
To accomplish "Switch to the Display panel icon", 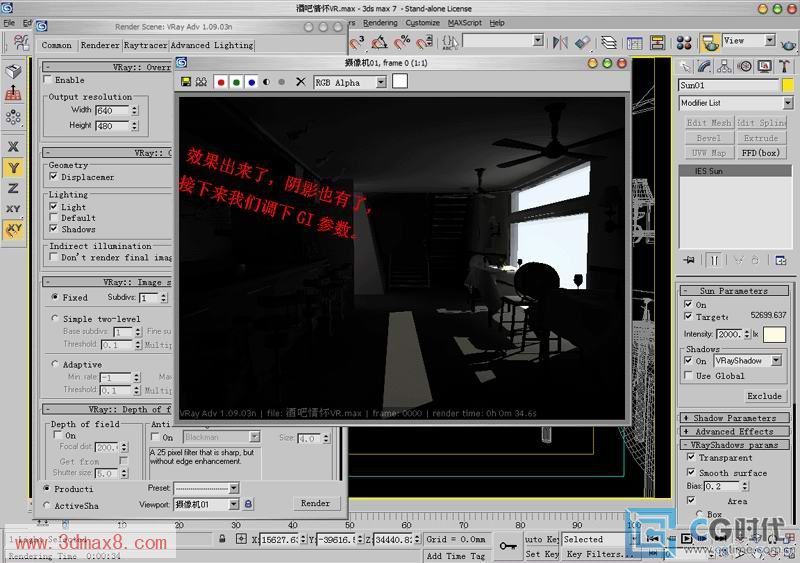I will coord(764,66).
